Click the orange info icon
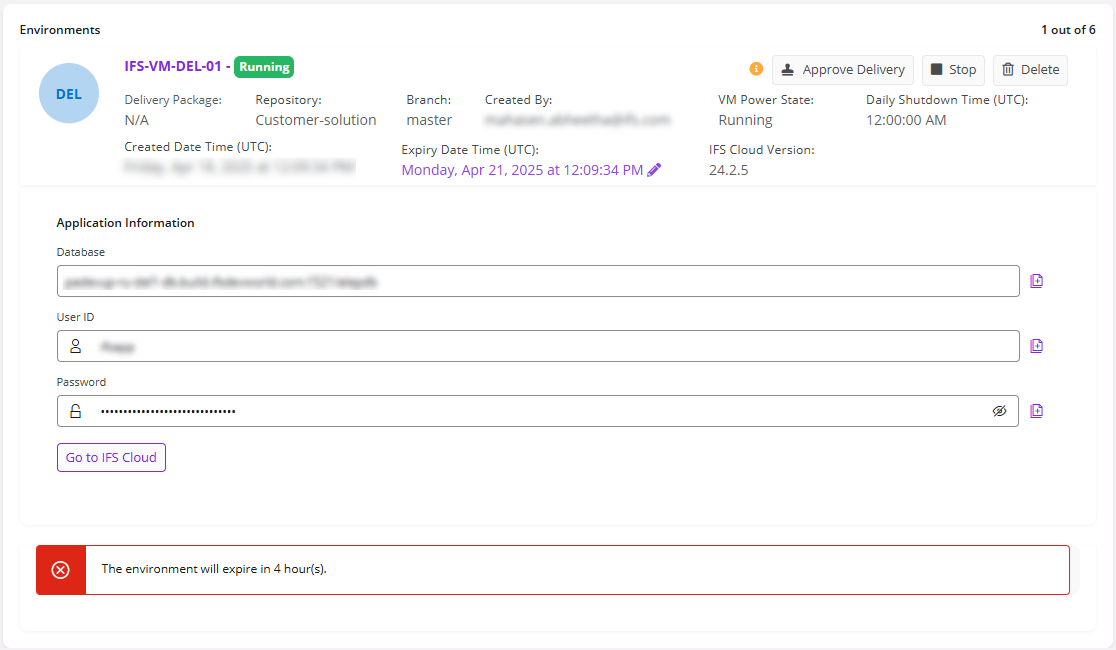 (x=756, y=69)
